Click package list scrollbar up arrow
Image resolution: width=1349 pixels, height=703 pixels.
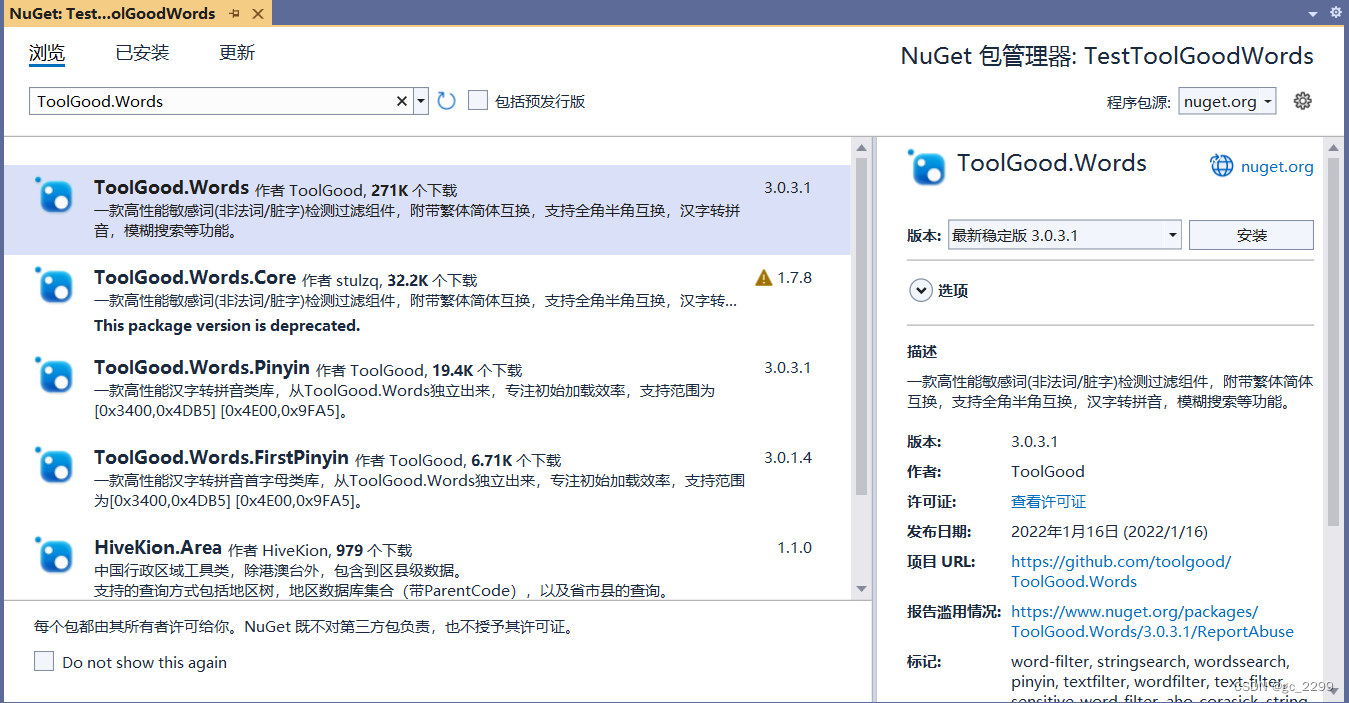(862, 148)
